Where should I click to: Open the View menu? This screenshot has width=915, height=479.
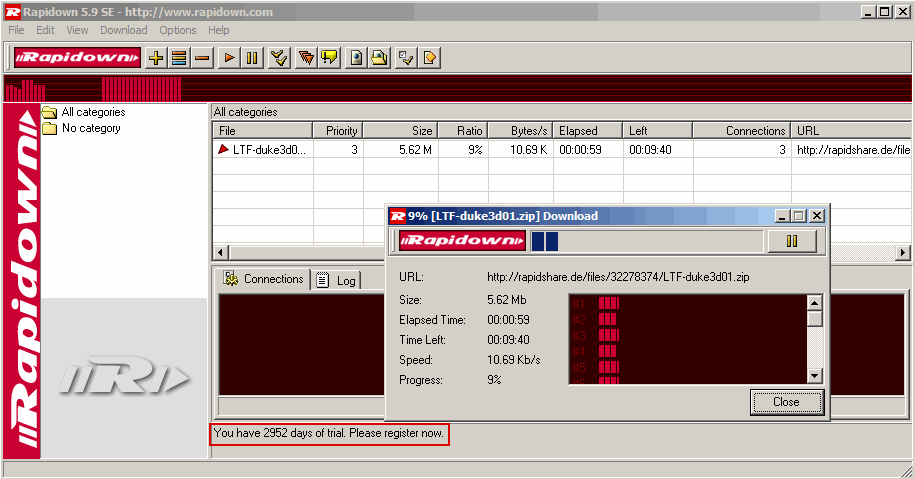pyautogui.click(x=77, y=30)
